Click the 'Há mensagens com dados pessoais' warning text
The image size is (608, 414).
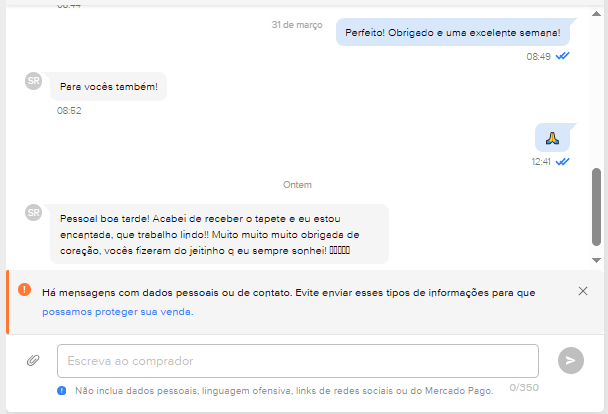pos(288,293)
